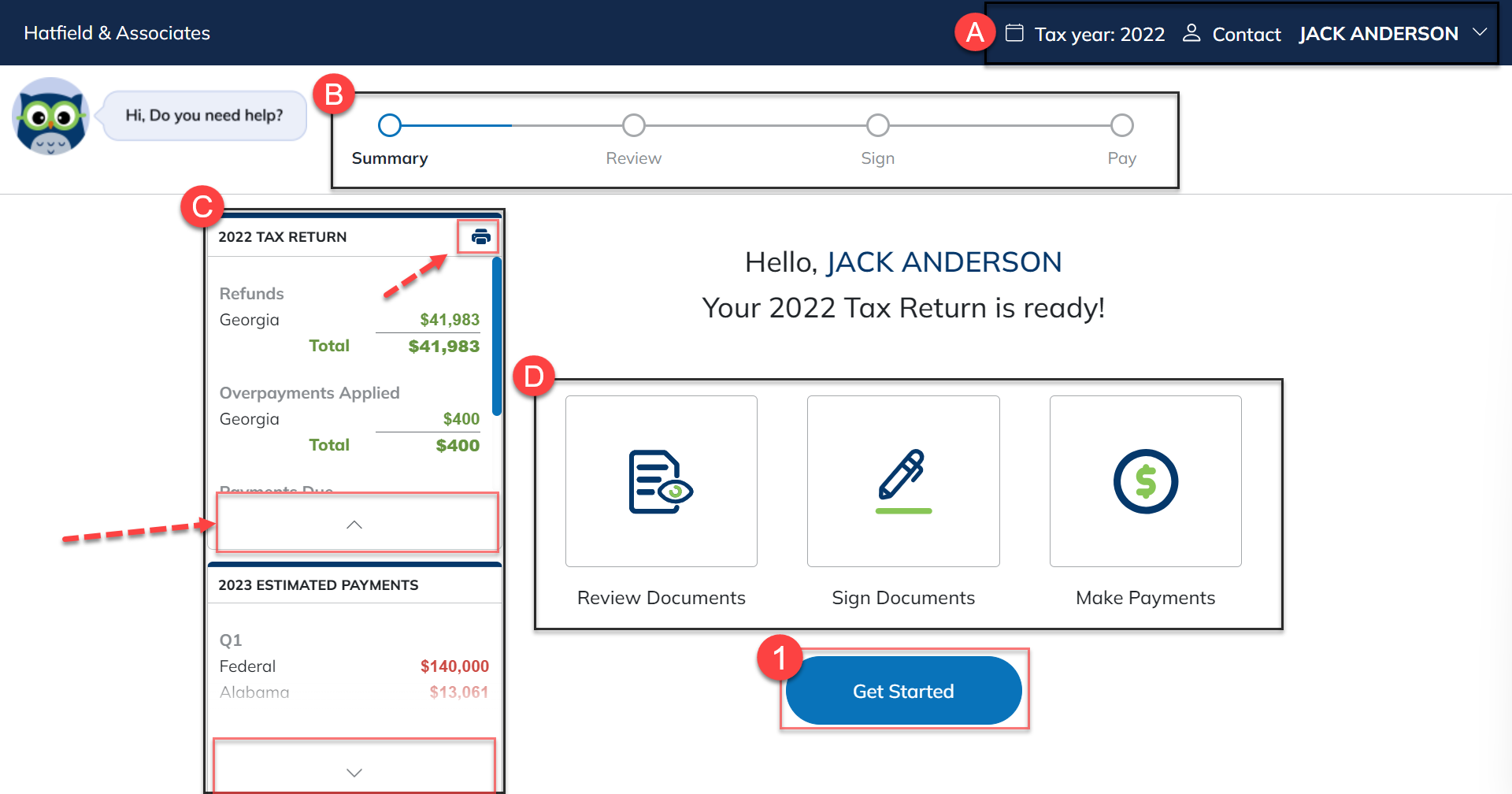The image size is (1512, 794).
Task: Collapse the 2022 Tax Return panel
Action: (x=354, y=525)
